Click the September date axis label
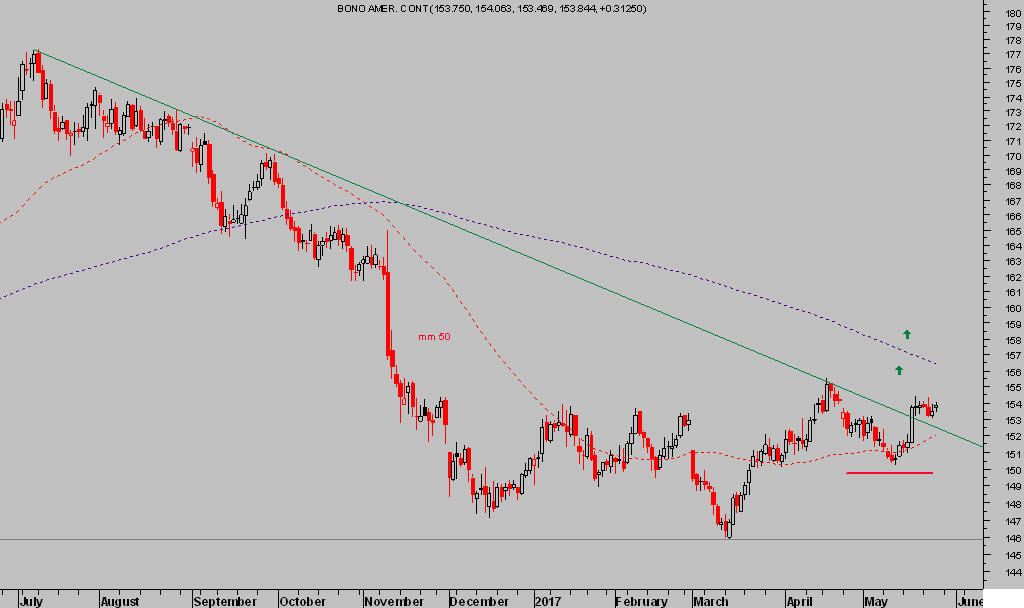The height and width of the screenshot is (608, 1024). point(224,602)
